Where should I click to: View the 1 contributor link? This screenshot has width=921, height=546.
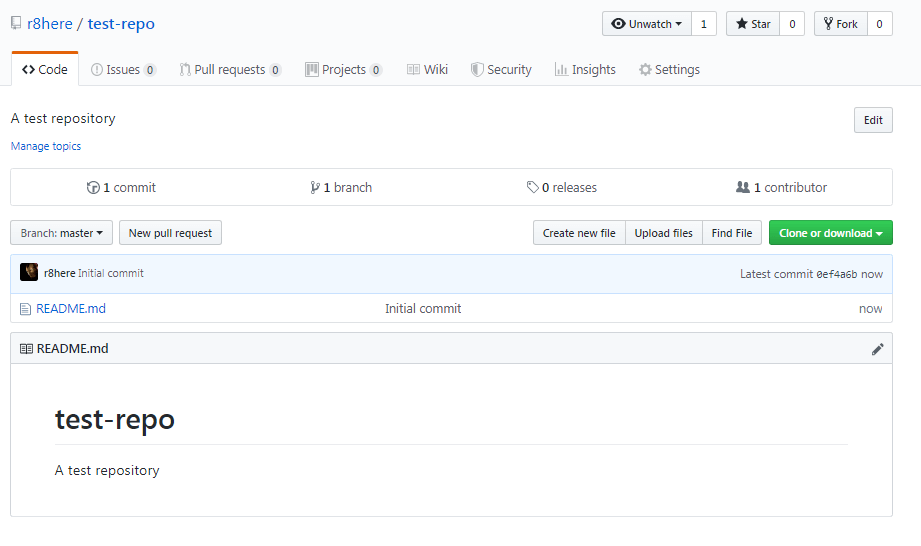tap(782, 187)
